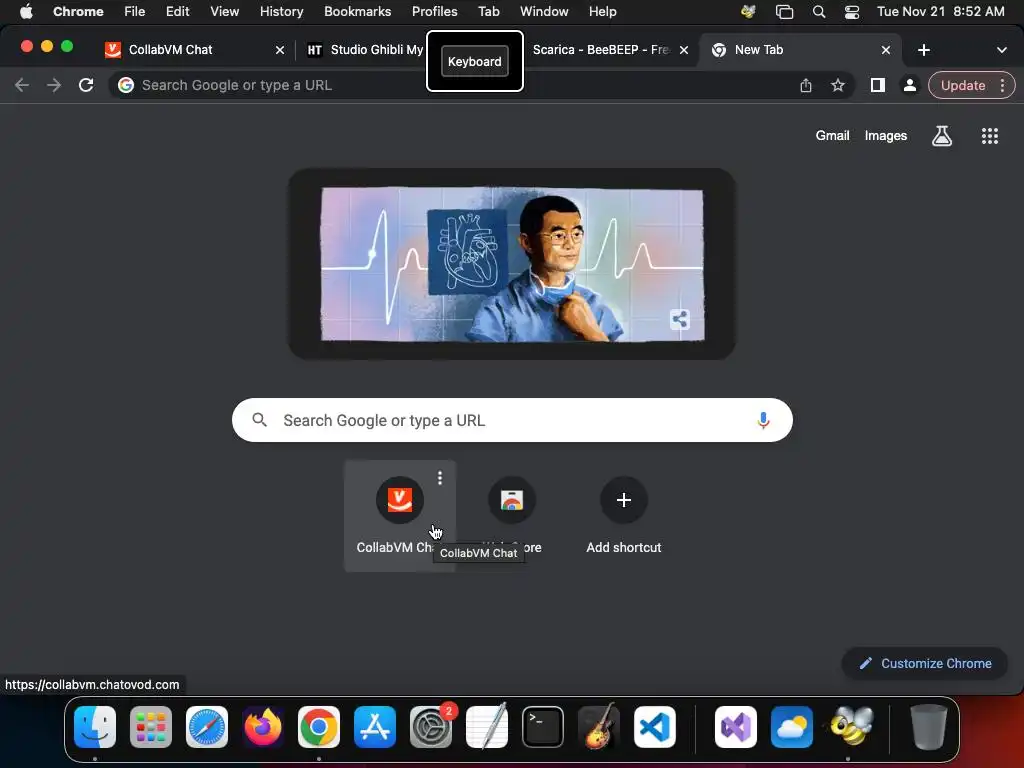1024x768 pixels.
Task: Click the Chrome icon in the dock
Action: [x=319, y=727]
